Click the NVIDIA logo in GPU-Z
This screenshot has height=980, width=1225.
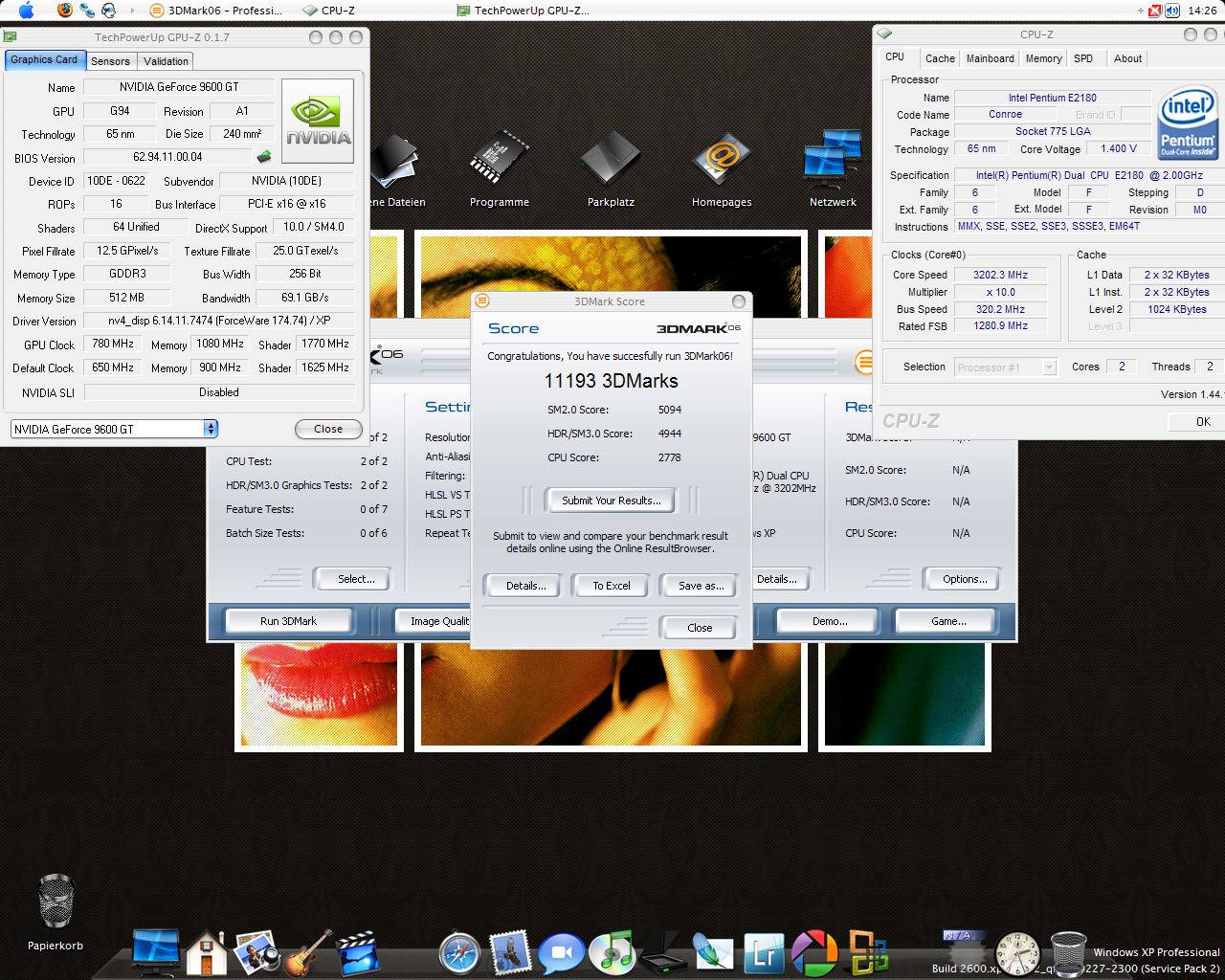(x=317, y=119)
